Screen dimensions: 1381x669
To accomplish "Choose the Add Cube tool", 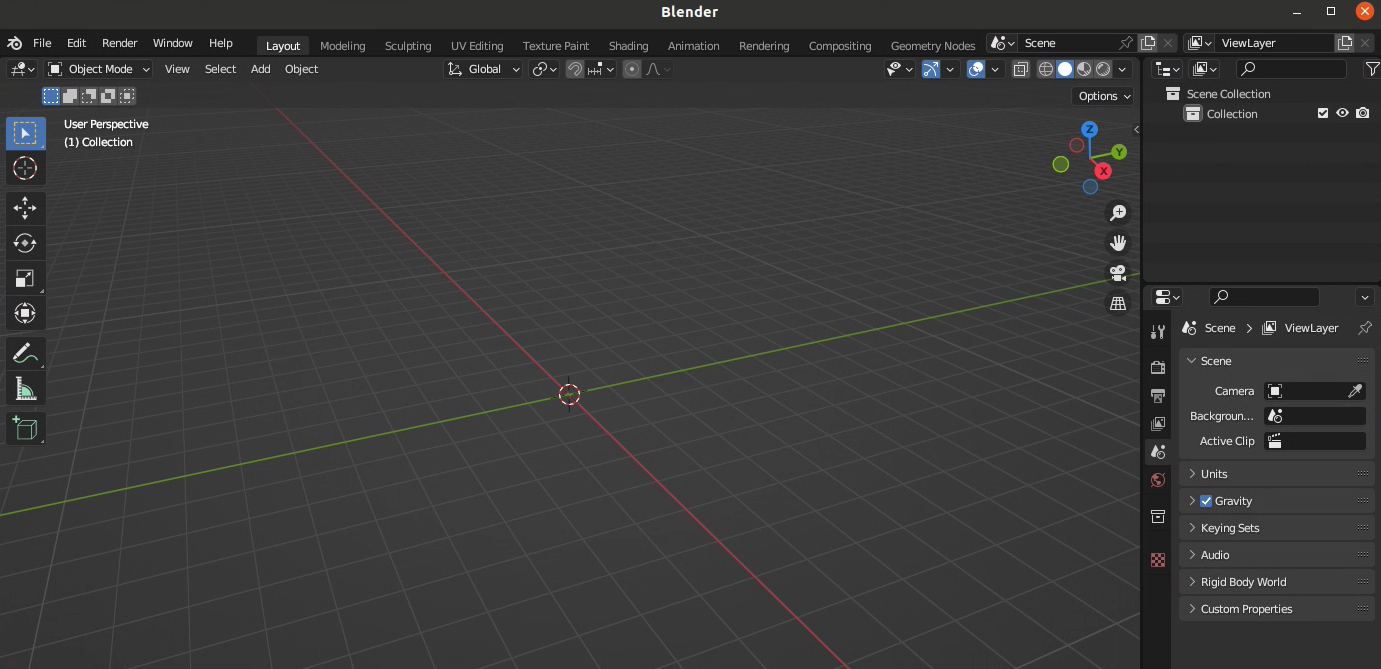I will [25, 428].
